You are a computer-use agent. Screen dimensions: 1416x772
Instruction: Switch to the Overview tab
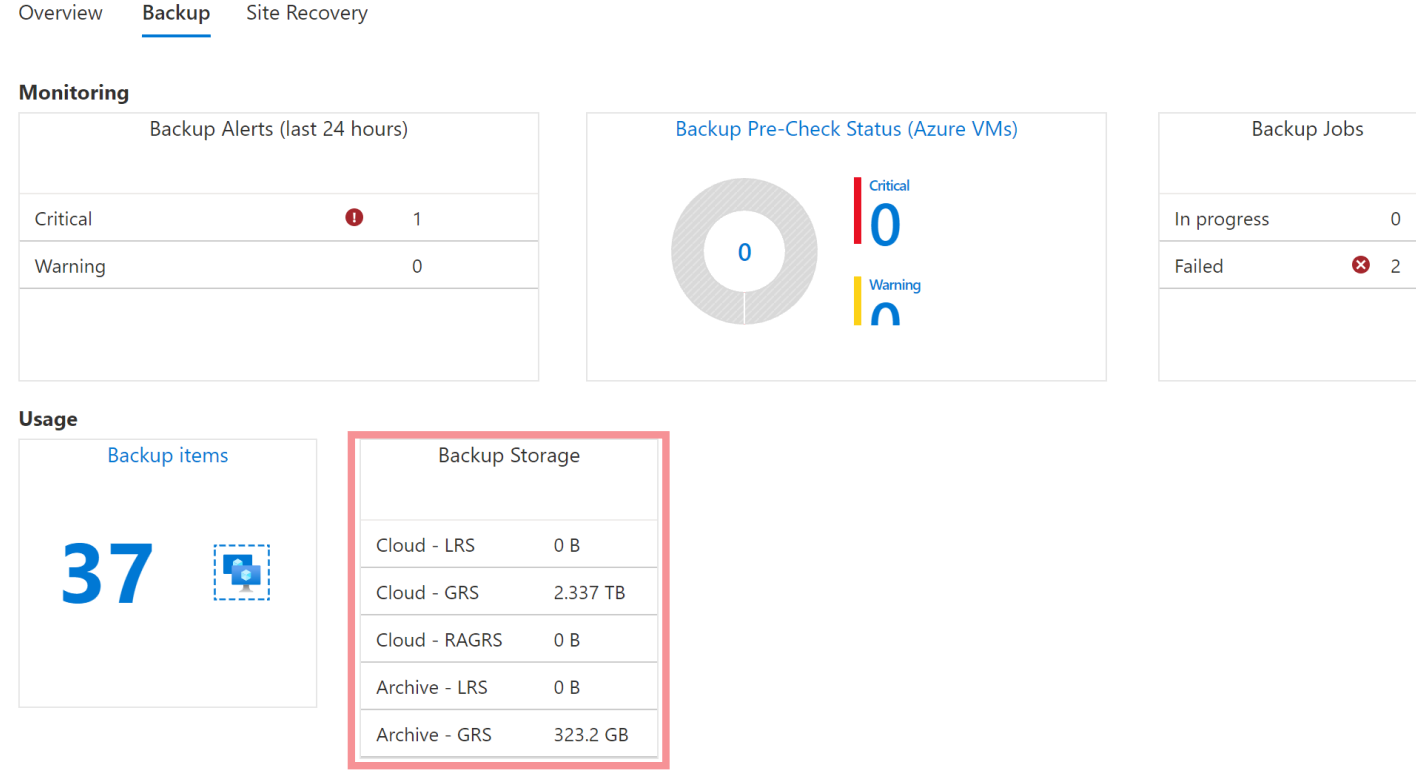[x=60, y=13]
